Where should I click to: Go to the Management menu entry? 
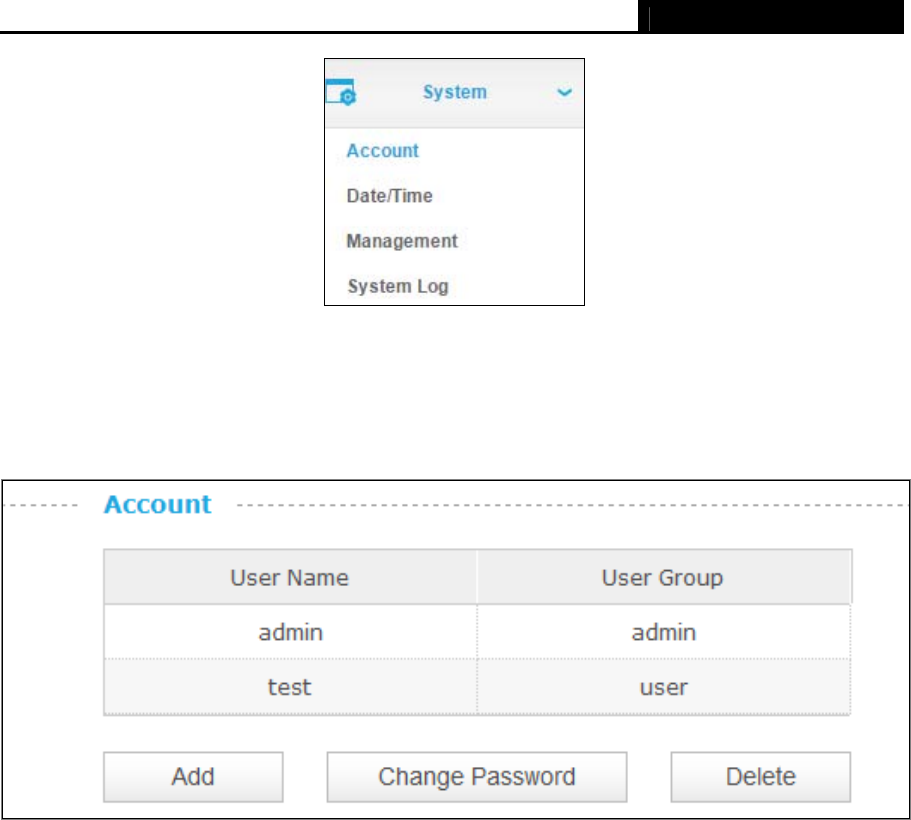402,241
